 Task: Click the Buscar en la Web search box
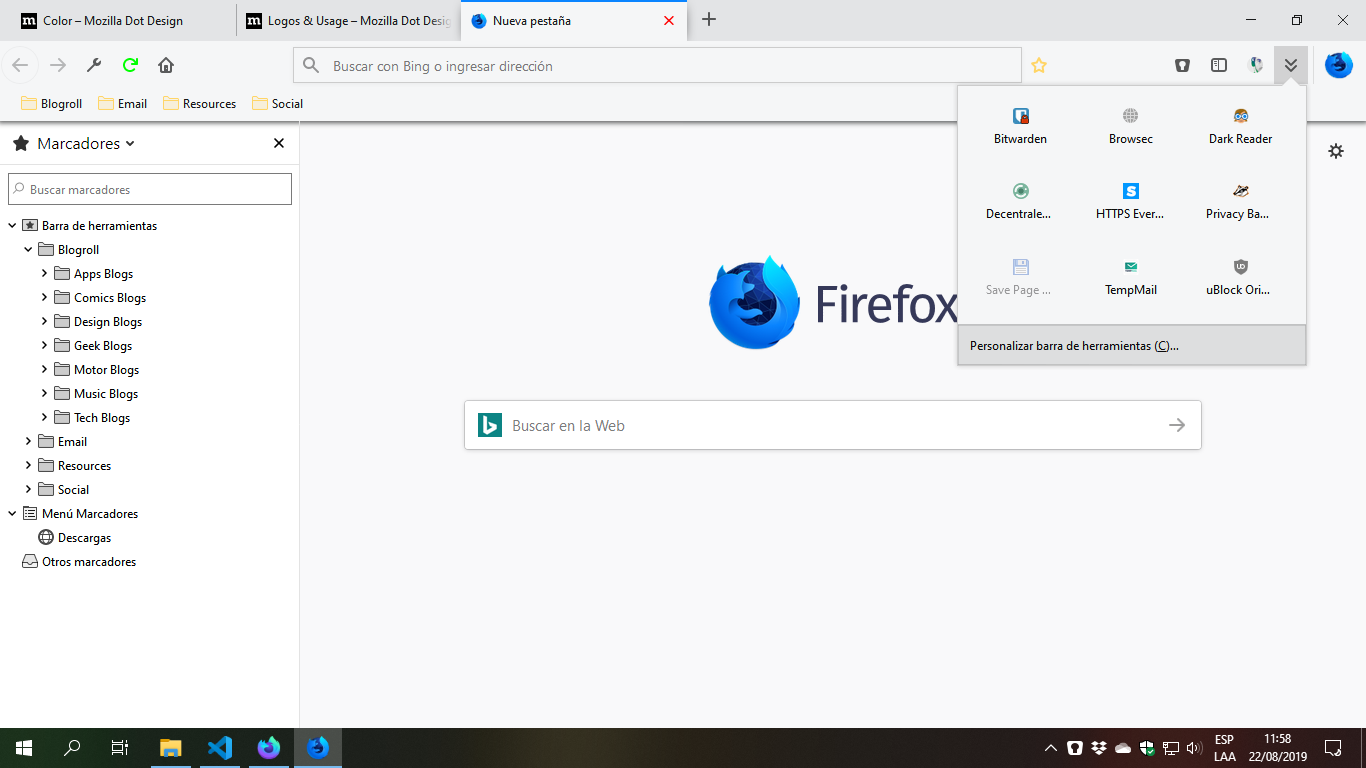pos(833,425)
